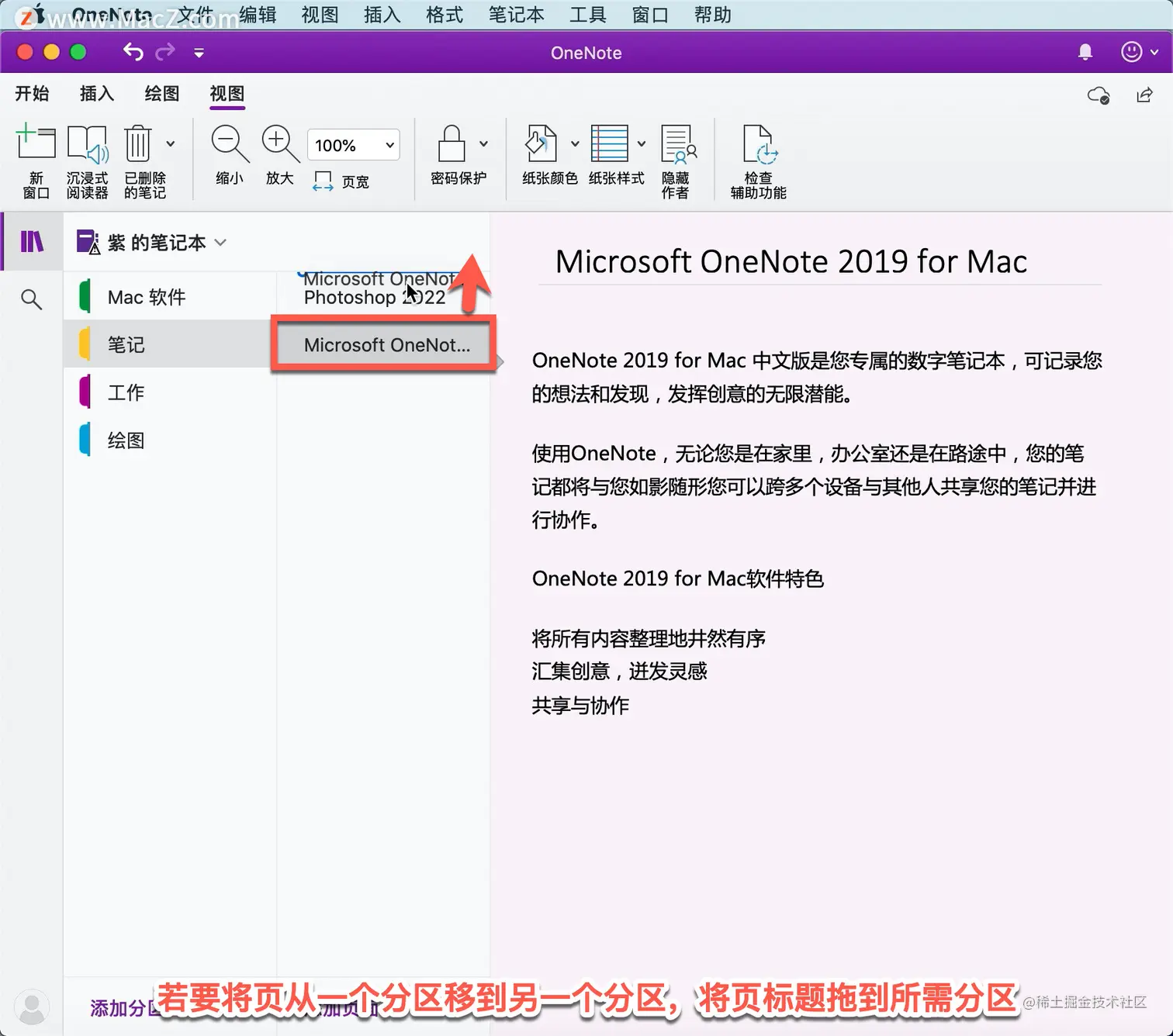Open the search magnifier in sidebar

(31, 299)
